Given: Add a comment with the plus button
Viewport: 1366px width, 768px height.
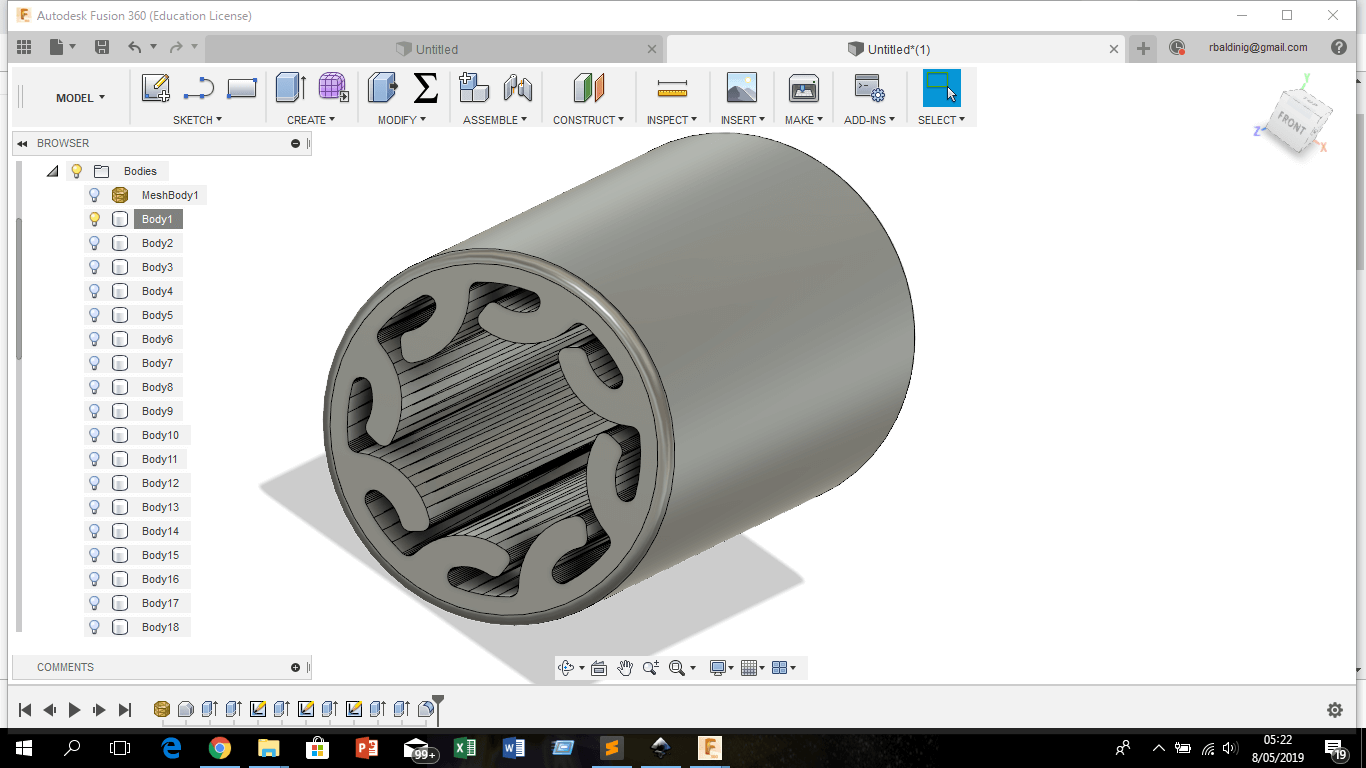Looking at the screenshot, I should [x=295, y=667].
